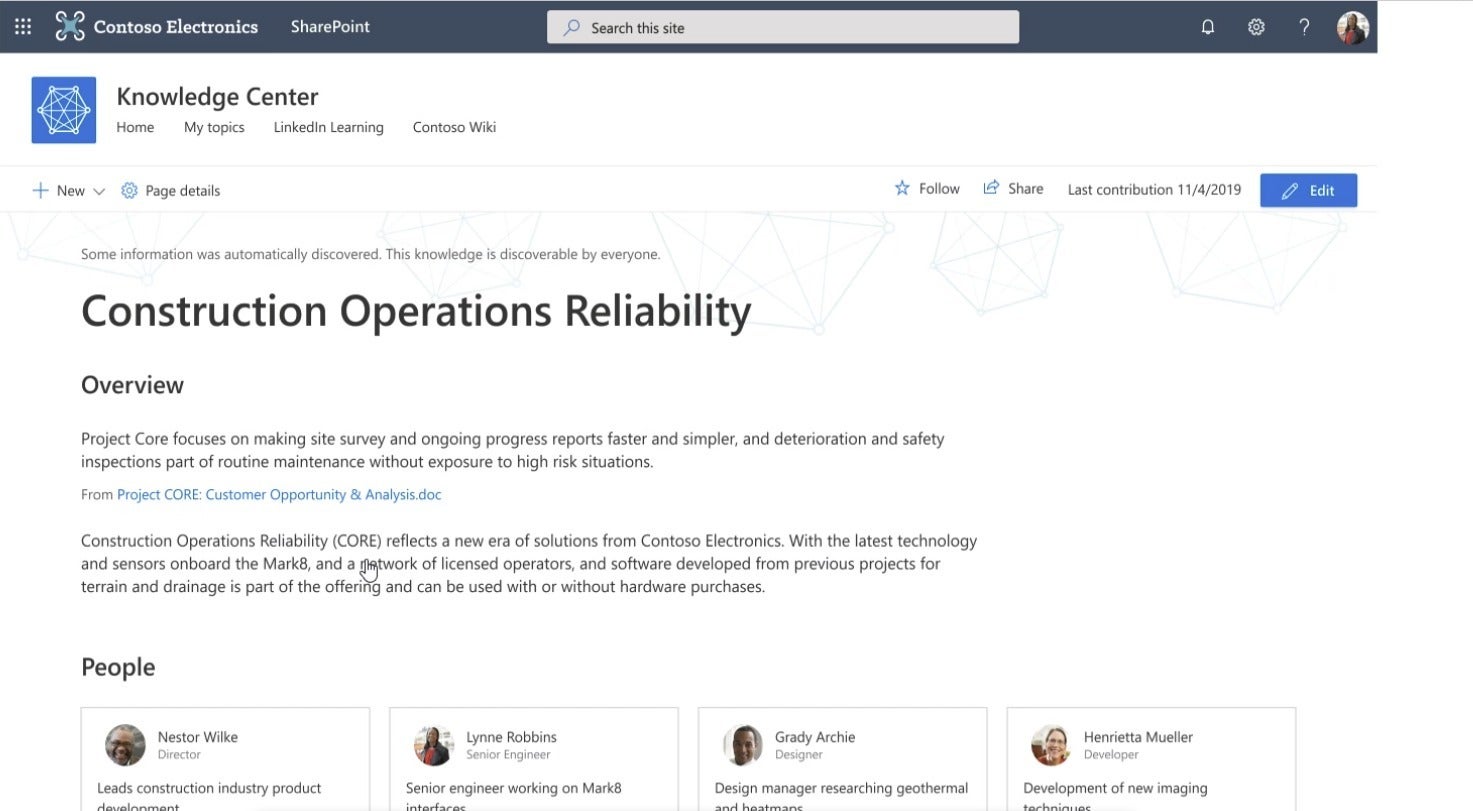Click the SharePoint header link
This screenshot has height=811, width=1473.
(x=330, y=27)
